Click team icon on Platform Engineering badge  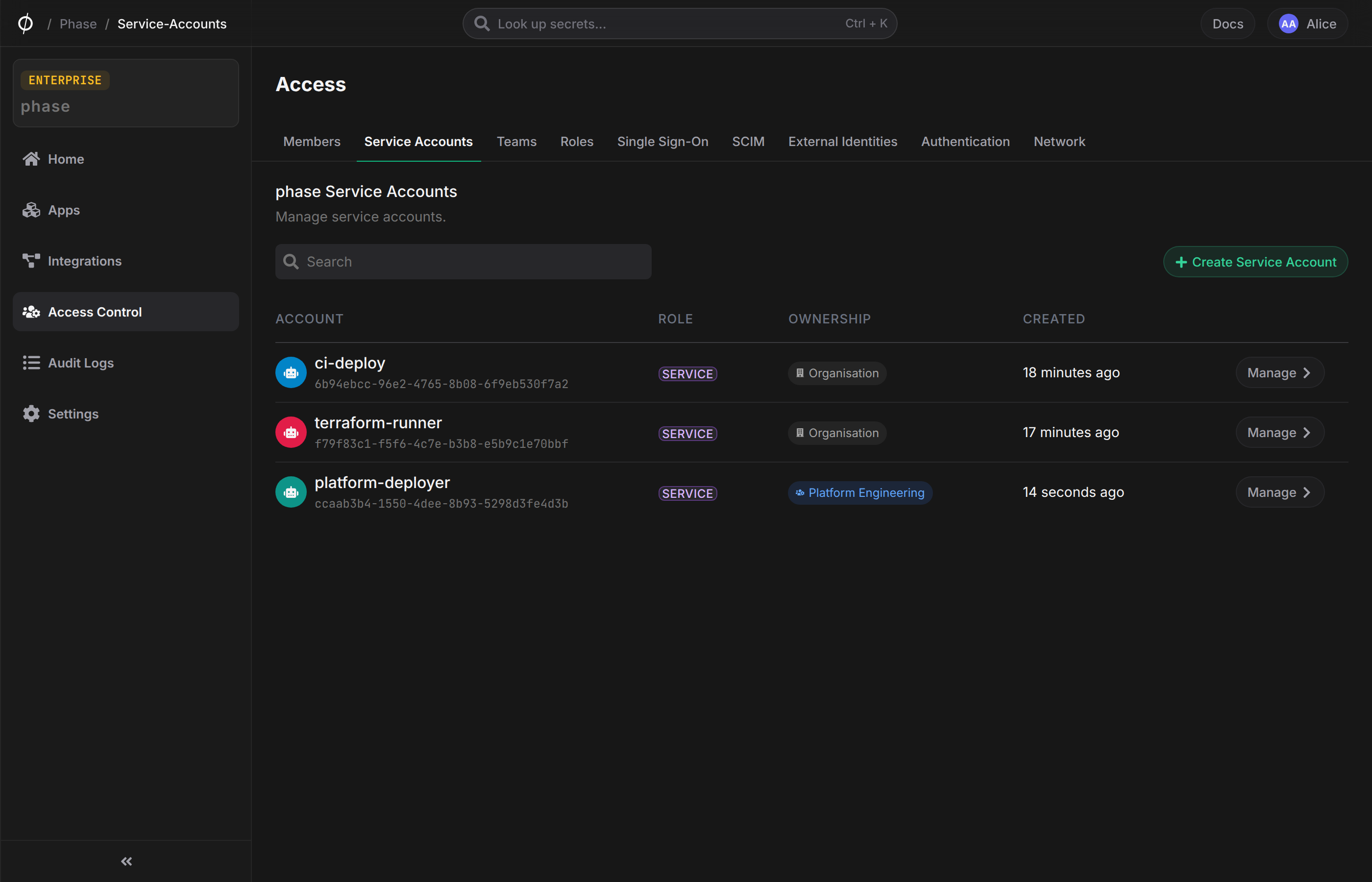800,492
